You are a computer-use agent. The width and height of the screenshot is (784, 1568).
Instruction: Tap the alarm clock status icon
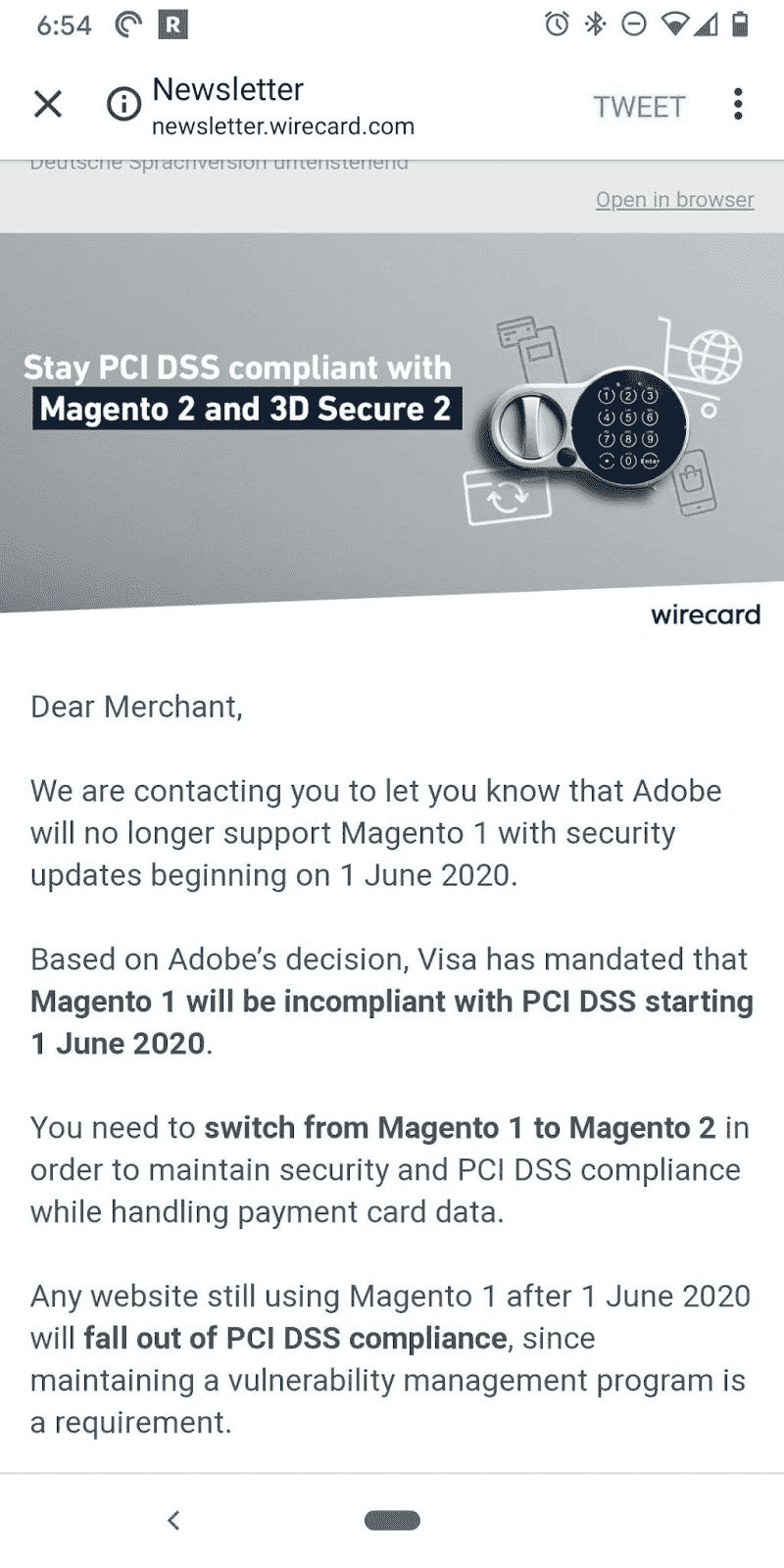(x=557, y=24)
